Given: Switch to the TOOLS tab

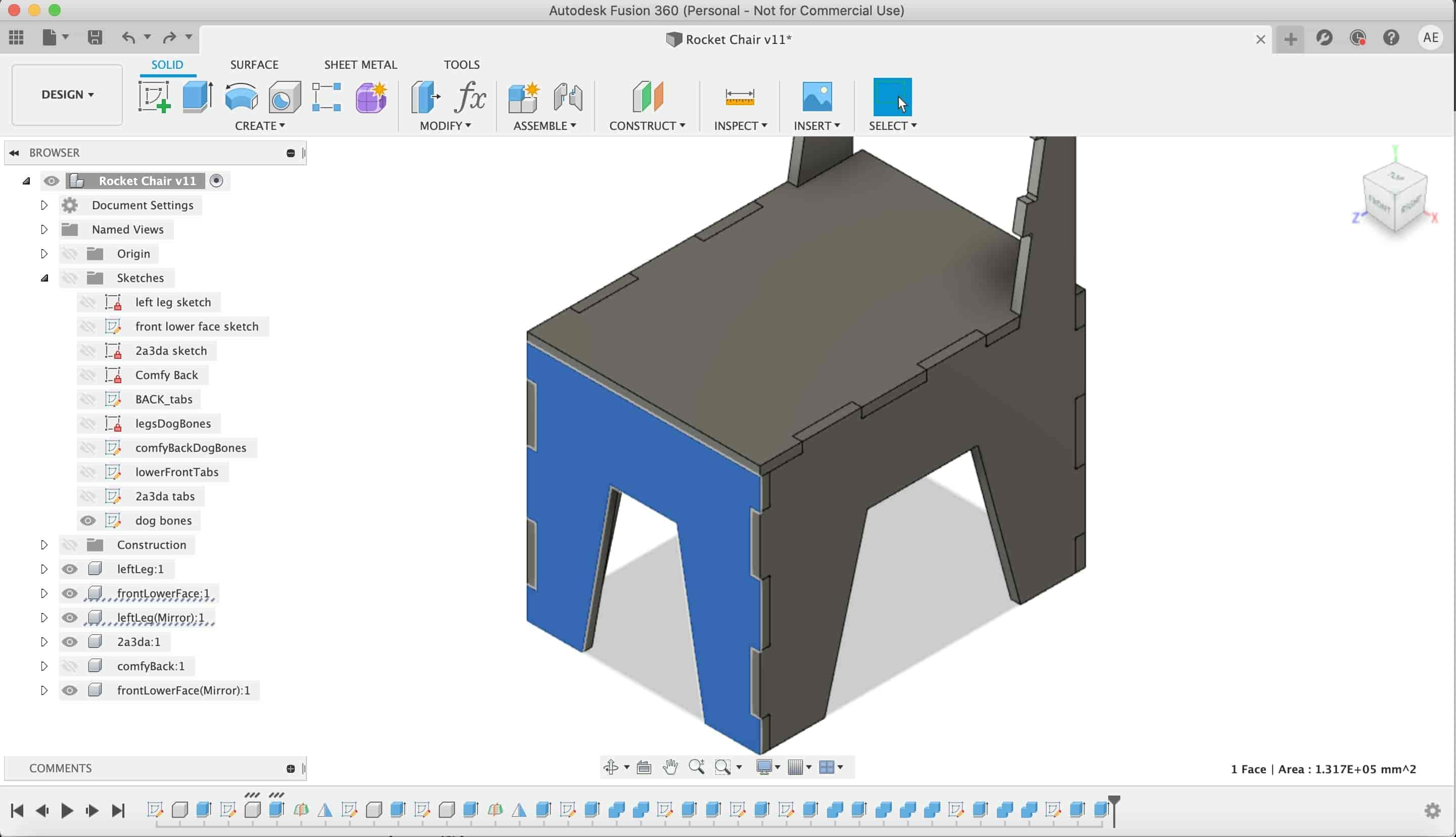Looking at the screenshot, I should click(462, 65).
